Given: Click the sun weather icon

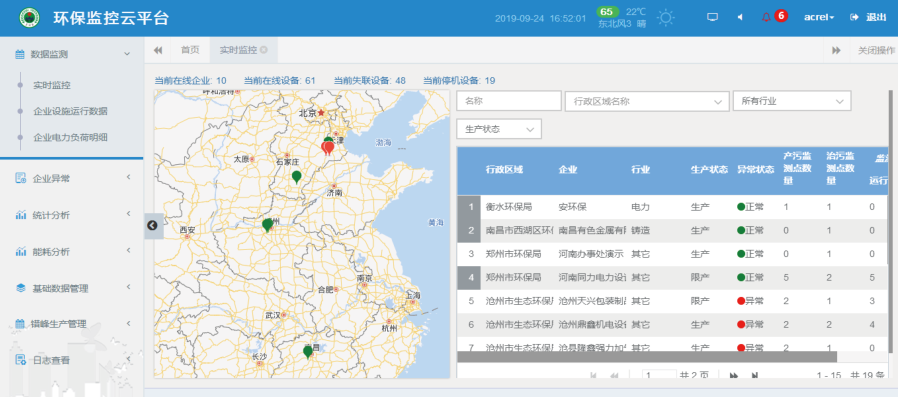Looking at the screenshot, I should 665,17.
